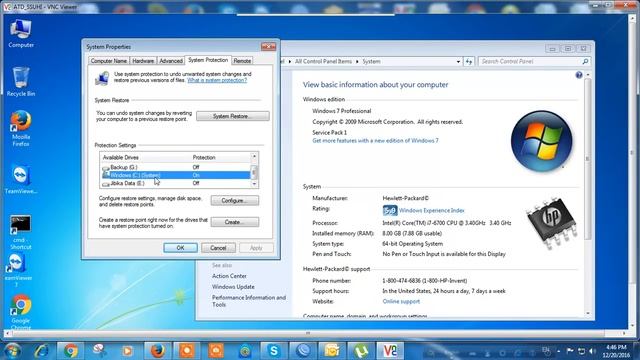Click the 5.9 rating badge

(390, 211)
